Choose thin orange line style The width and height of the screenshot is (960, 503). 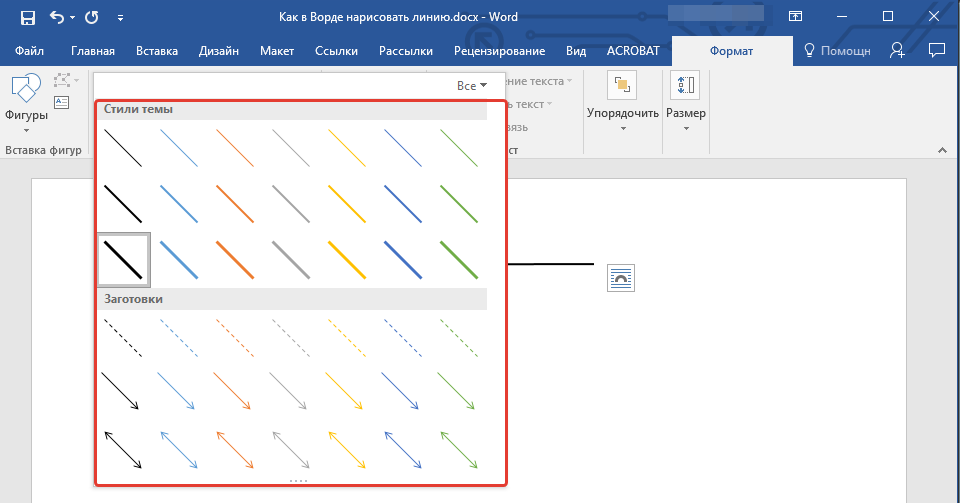click(x=235, y=147)
